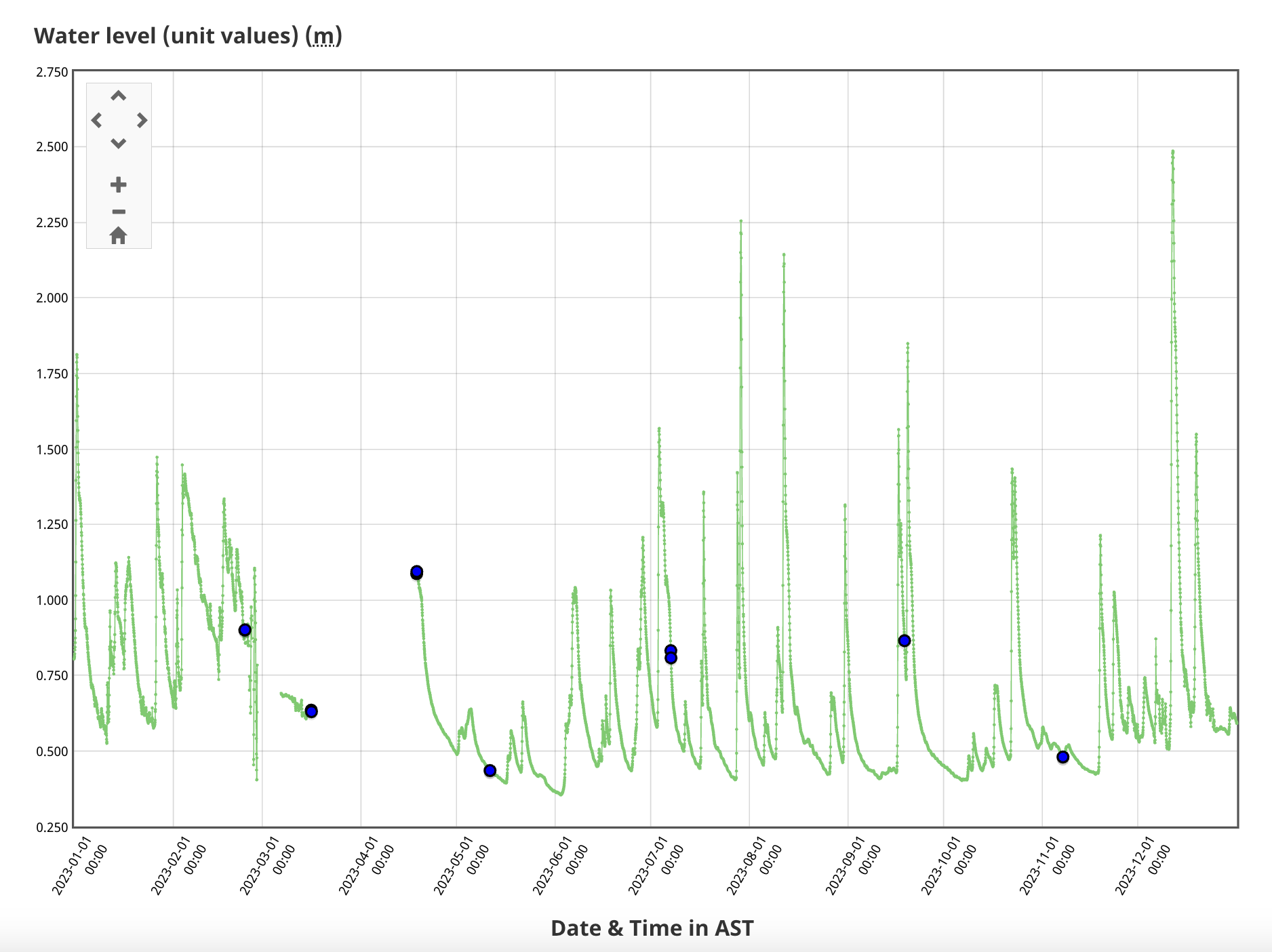The image size is (1272, 952).
Task: Click the pan up arrow
Action: point(119,96)
